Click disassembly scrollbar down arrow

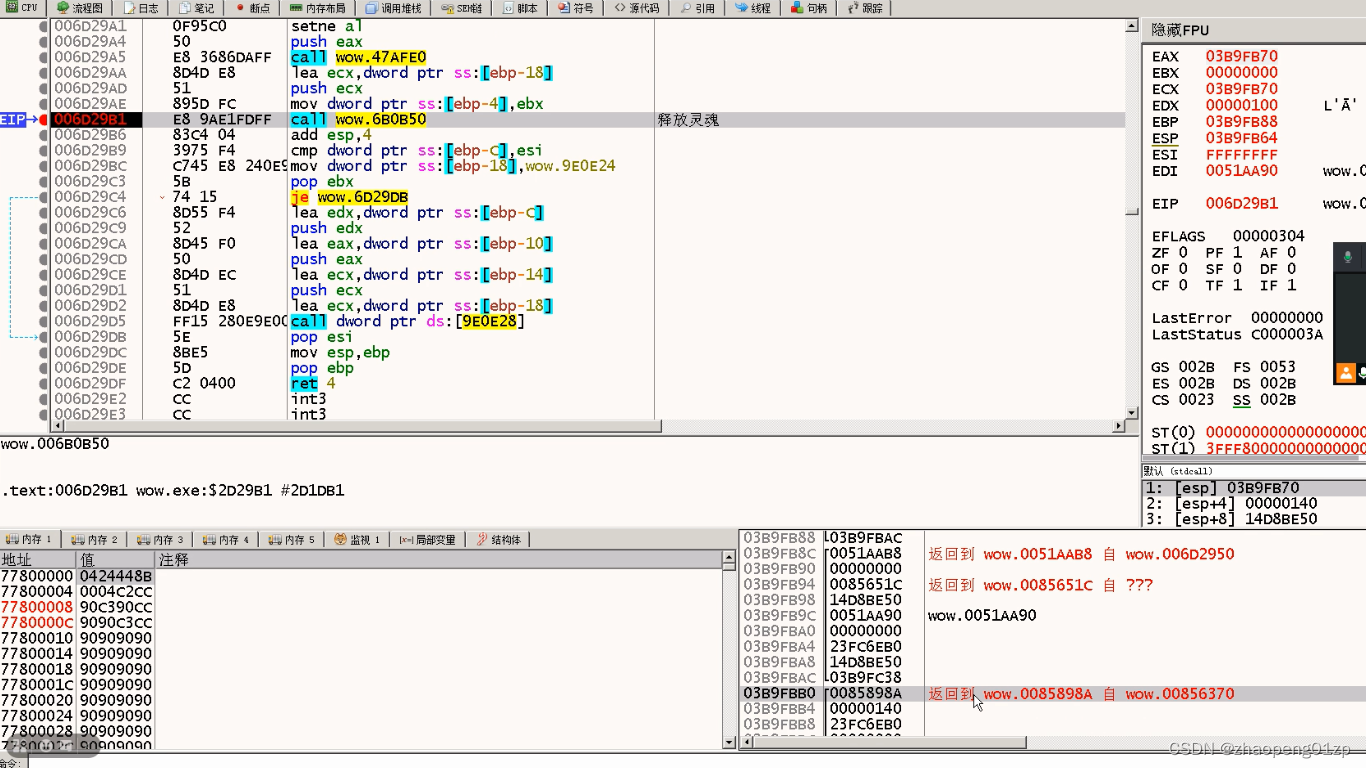(x=1131, y=411)
